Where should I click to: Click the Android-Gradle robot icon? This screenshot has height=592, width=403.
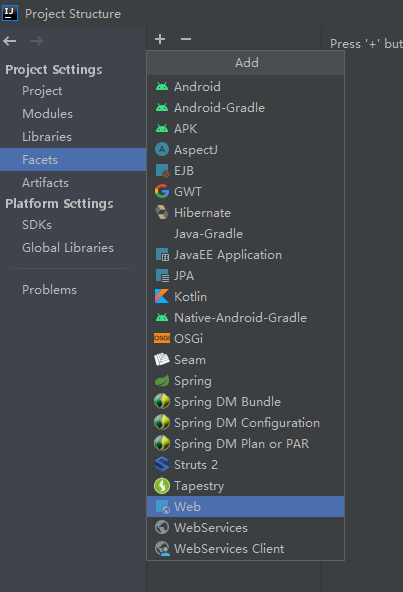(162, 108)
